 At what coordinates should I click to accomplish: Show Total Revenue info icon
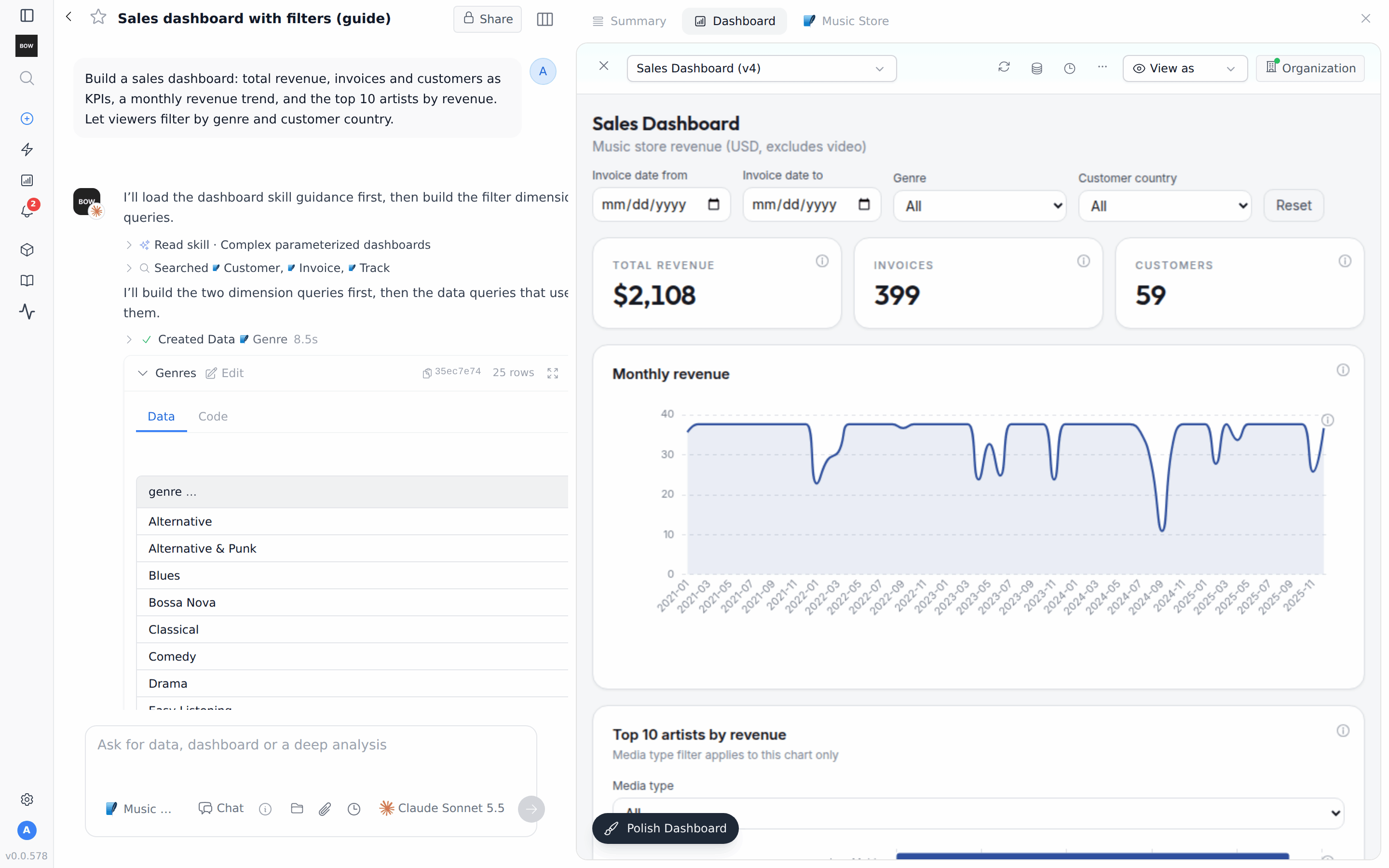click(822, 261)
